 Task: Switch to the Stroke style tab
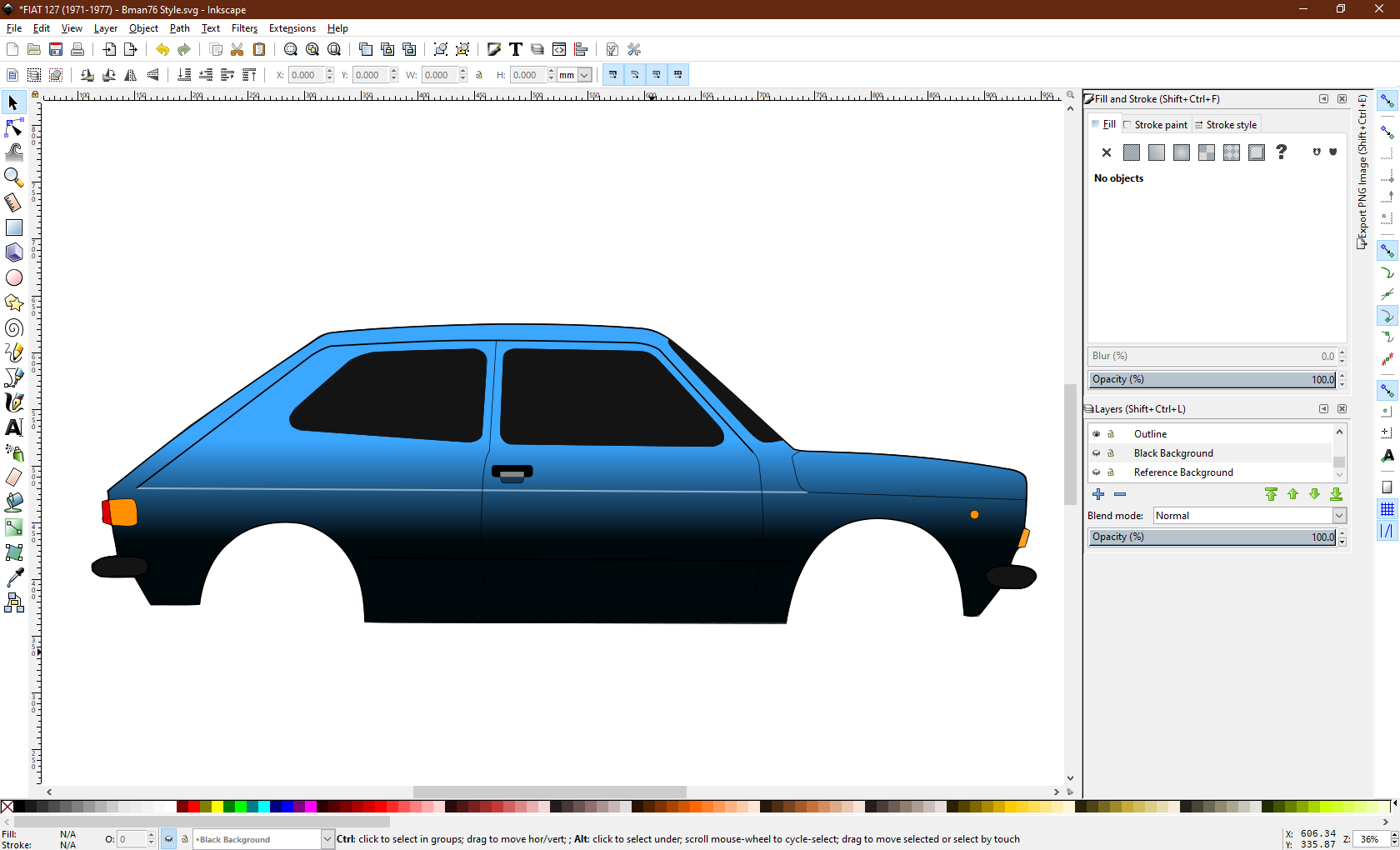pos(1226,124)
